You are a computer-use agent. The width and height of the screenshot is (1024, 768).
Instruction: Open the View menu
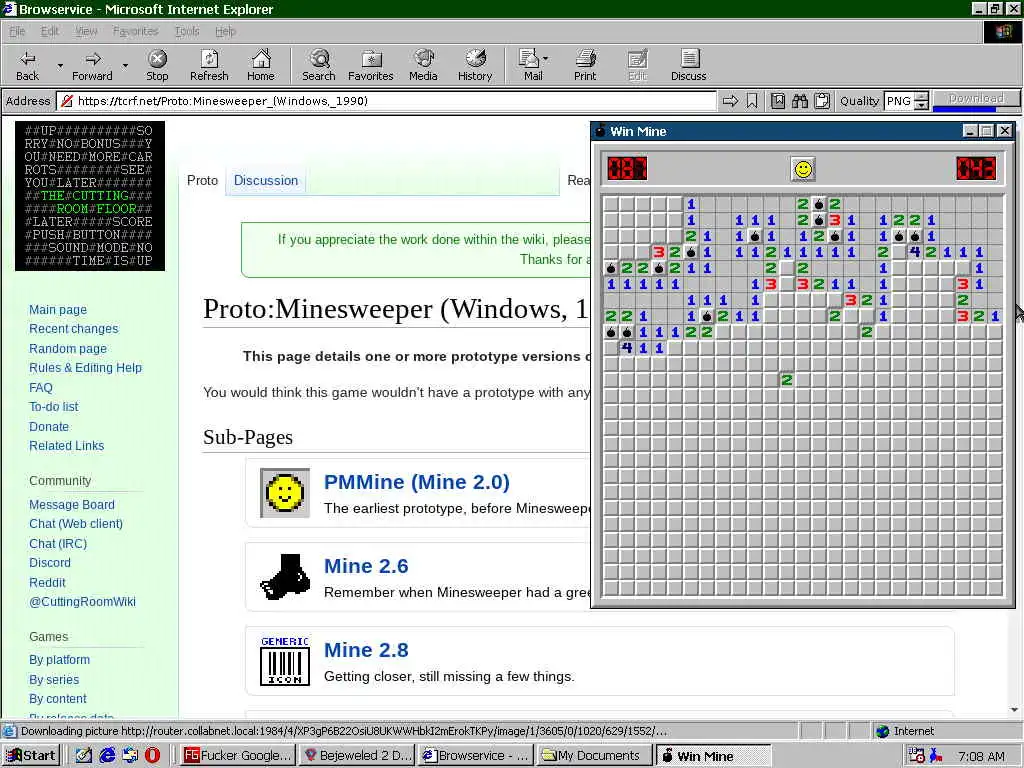coord(86,31)
